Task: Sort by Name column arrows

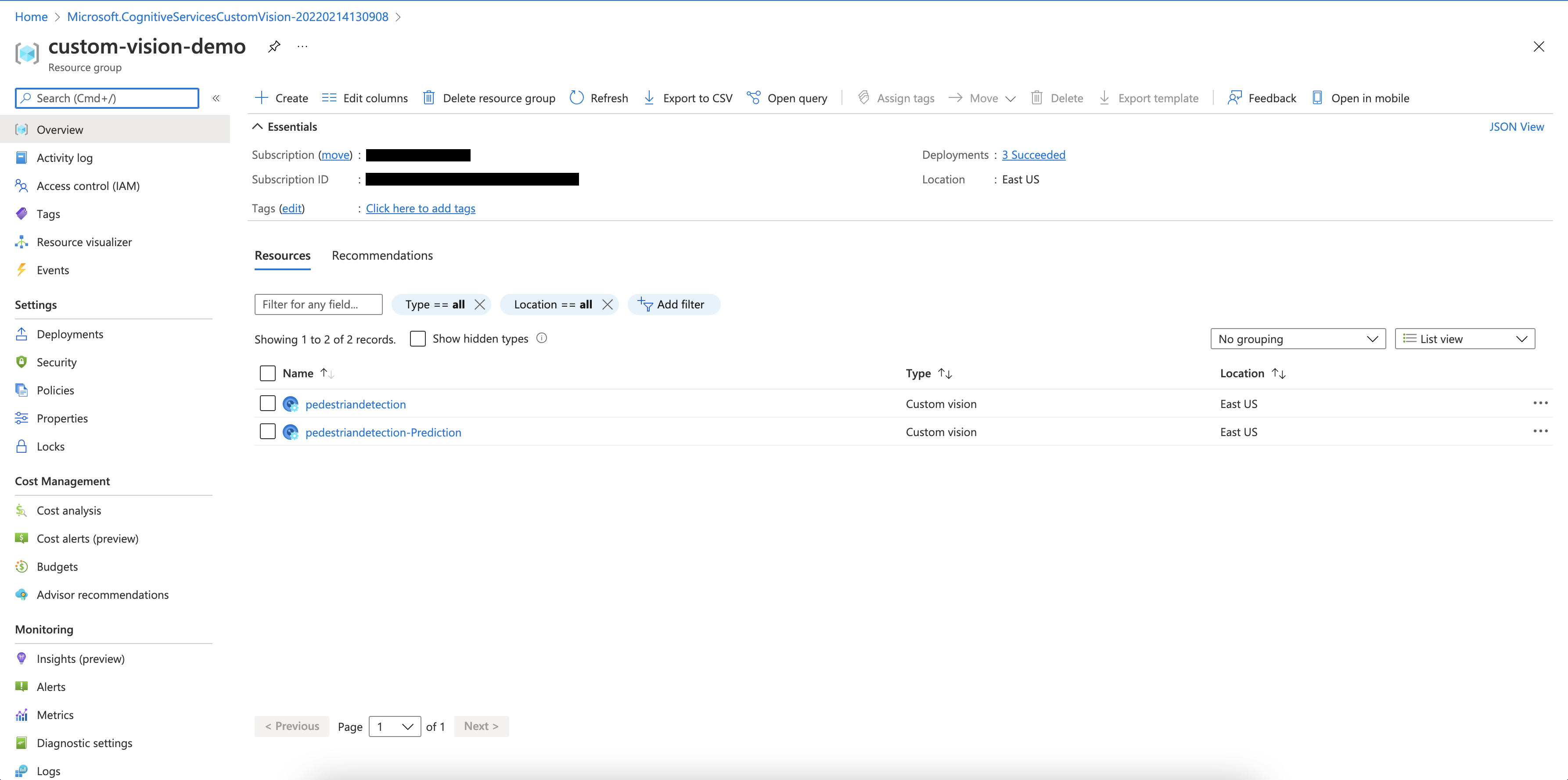Action: (x=327, y=373)
